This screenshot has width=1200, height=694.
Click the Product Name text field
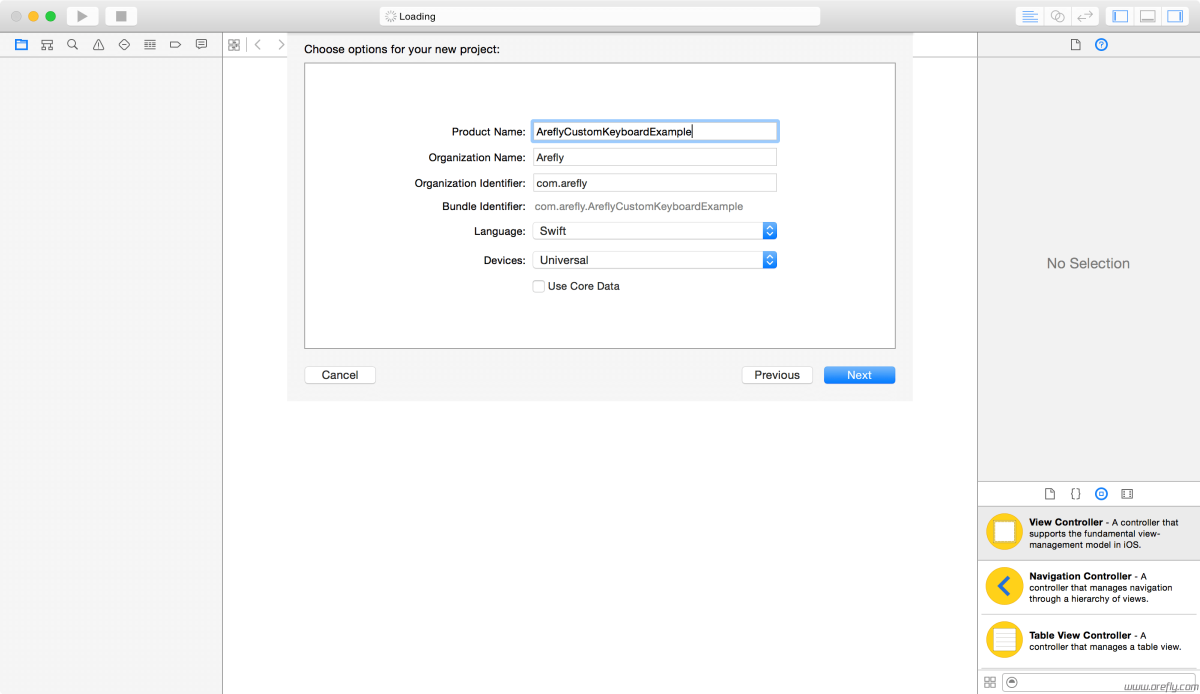coord(654,131)
